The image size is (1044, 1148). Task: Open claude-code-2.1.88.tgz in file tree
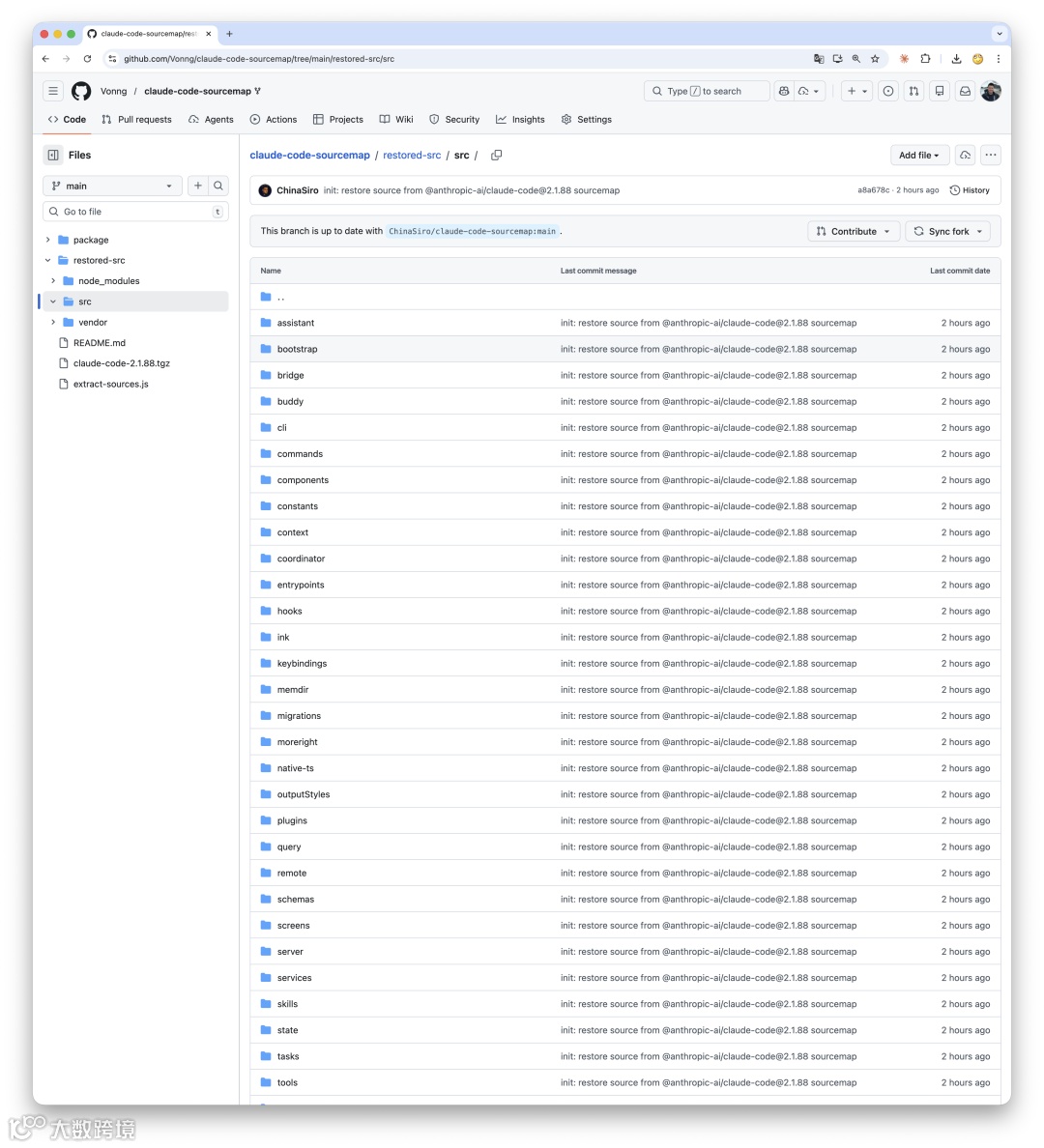point(121,363)
